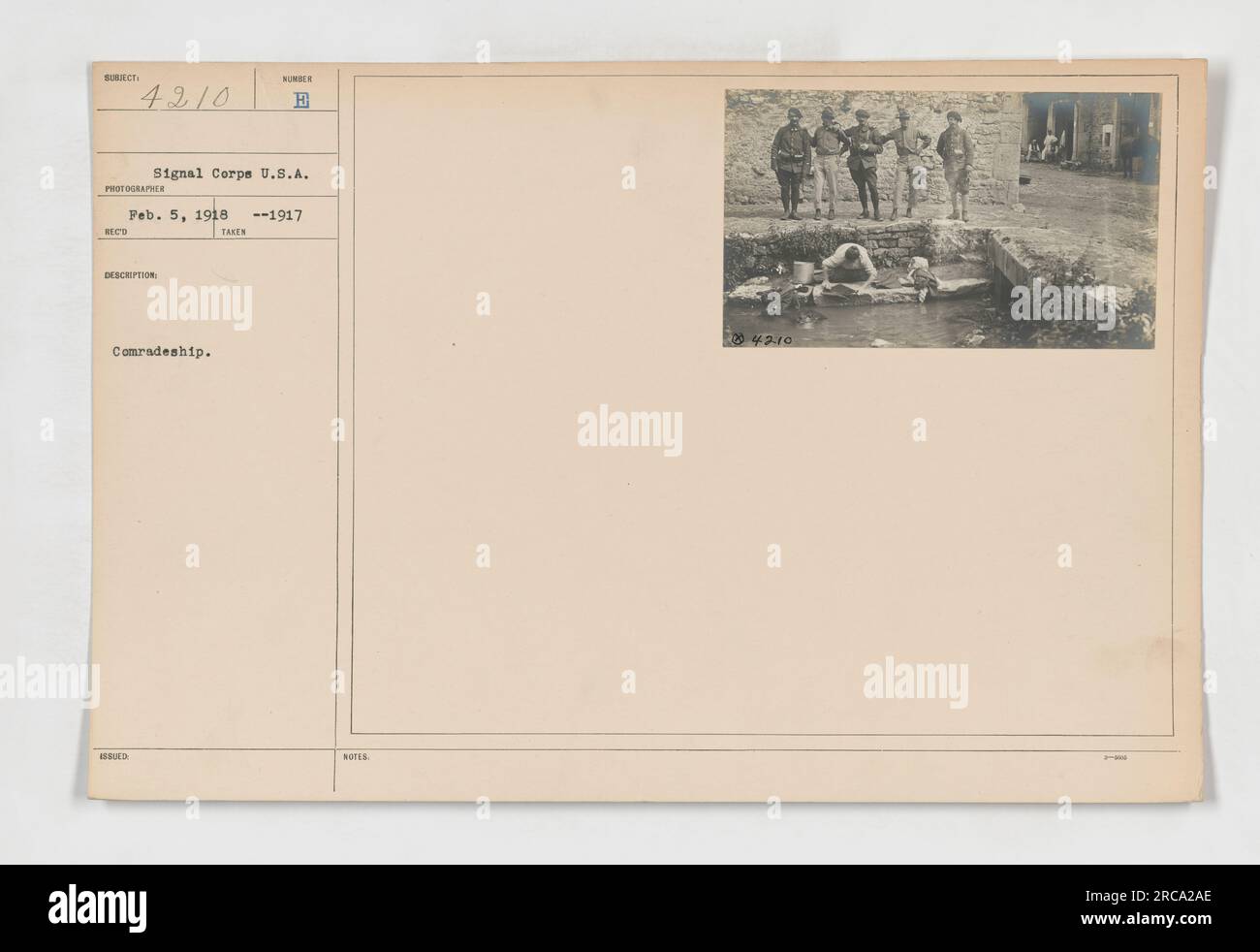
Task: Click the alamy watermark at lower right of frame
Action: 916,682
